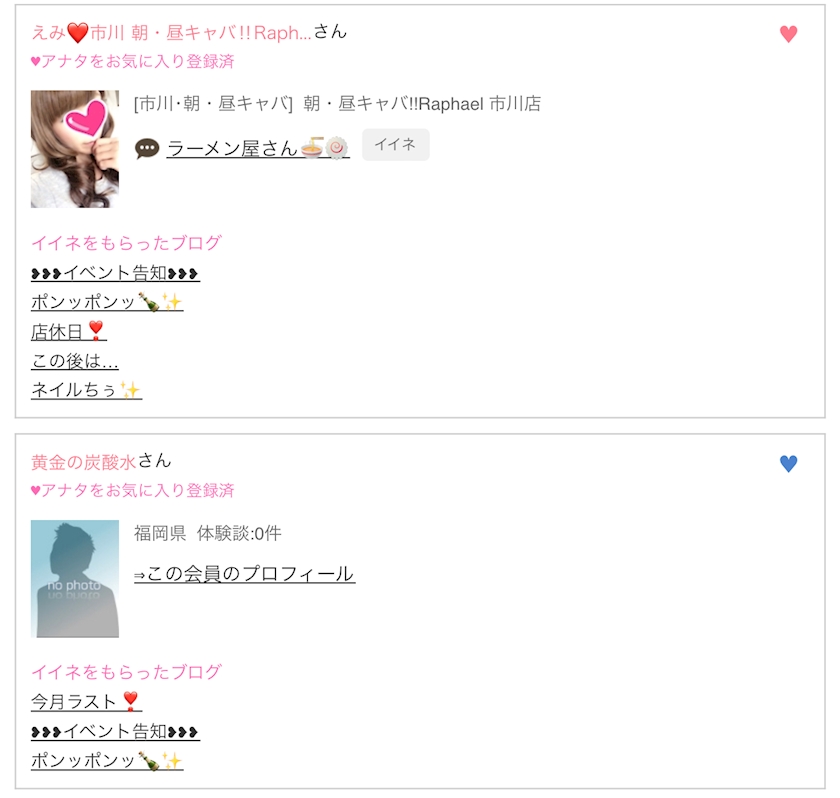Open first イベント告知 blog link under えみ
The height and width of the screenshot is (798, 840).
coord(115,273)
